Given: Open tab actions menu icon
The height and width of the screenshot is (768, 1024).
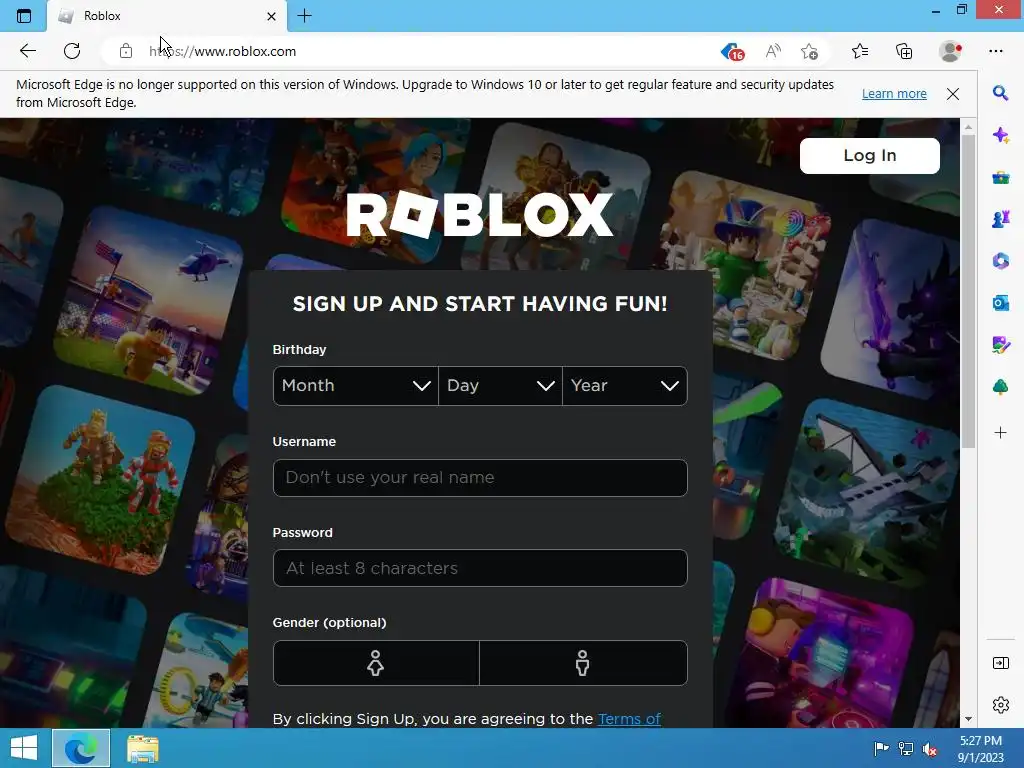Looking at the screenshot, I should pyautogui.click(x=24, y=16).
